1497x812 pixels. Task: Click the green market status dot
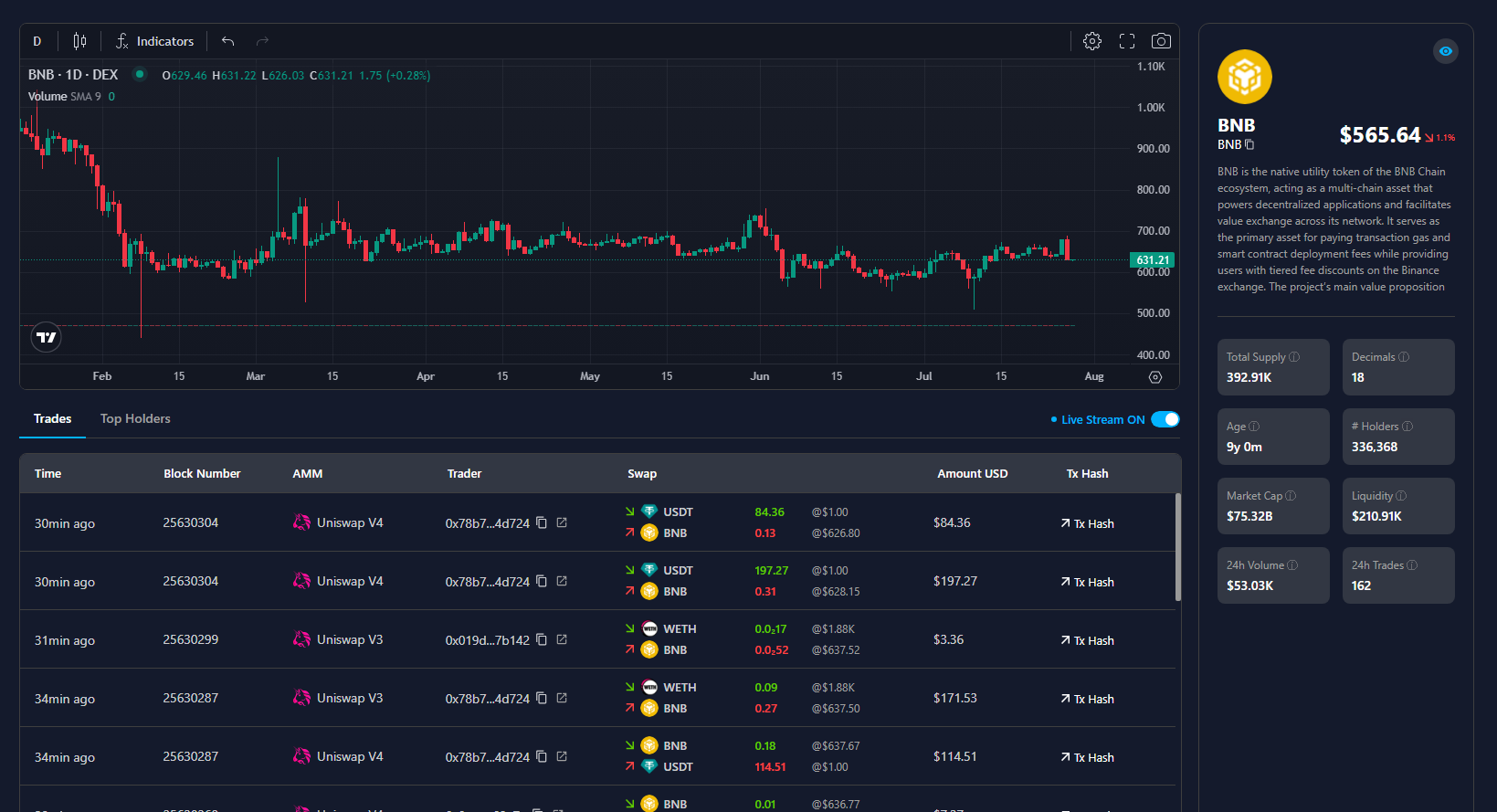coord(140,74)
